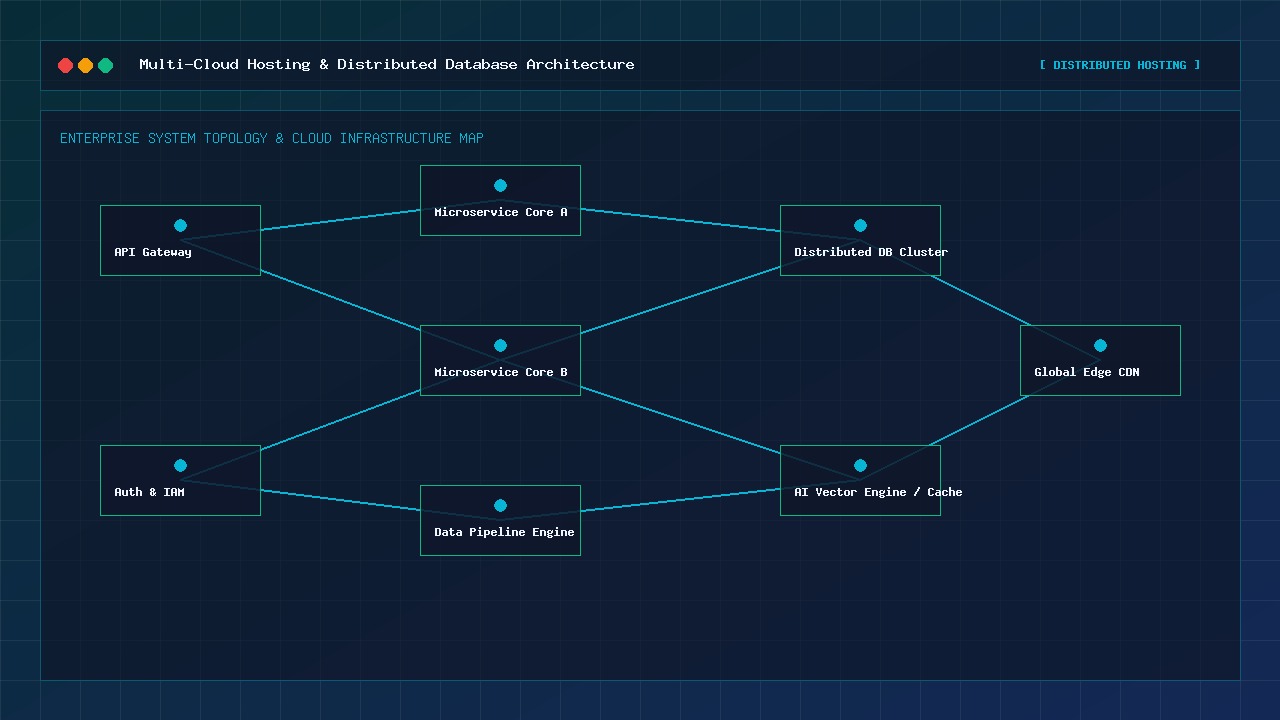1280x720 pixels.
Task: Click the ENTERPRISE SYSTEM TOPOLOGY heading
Action: point(271,138)
